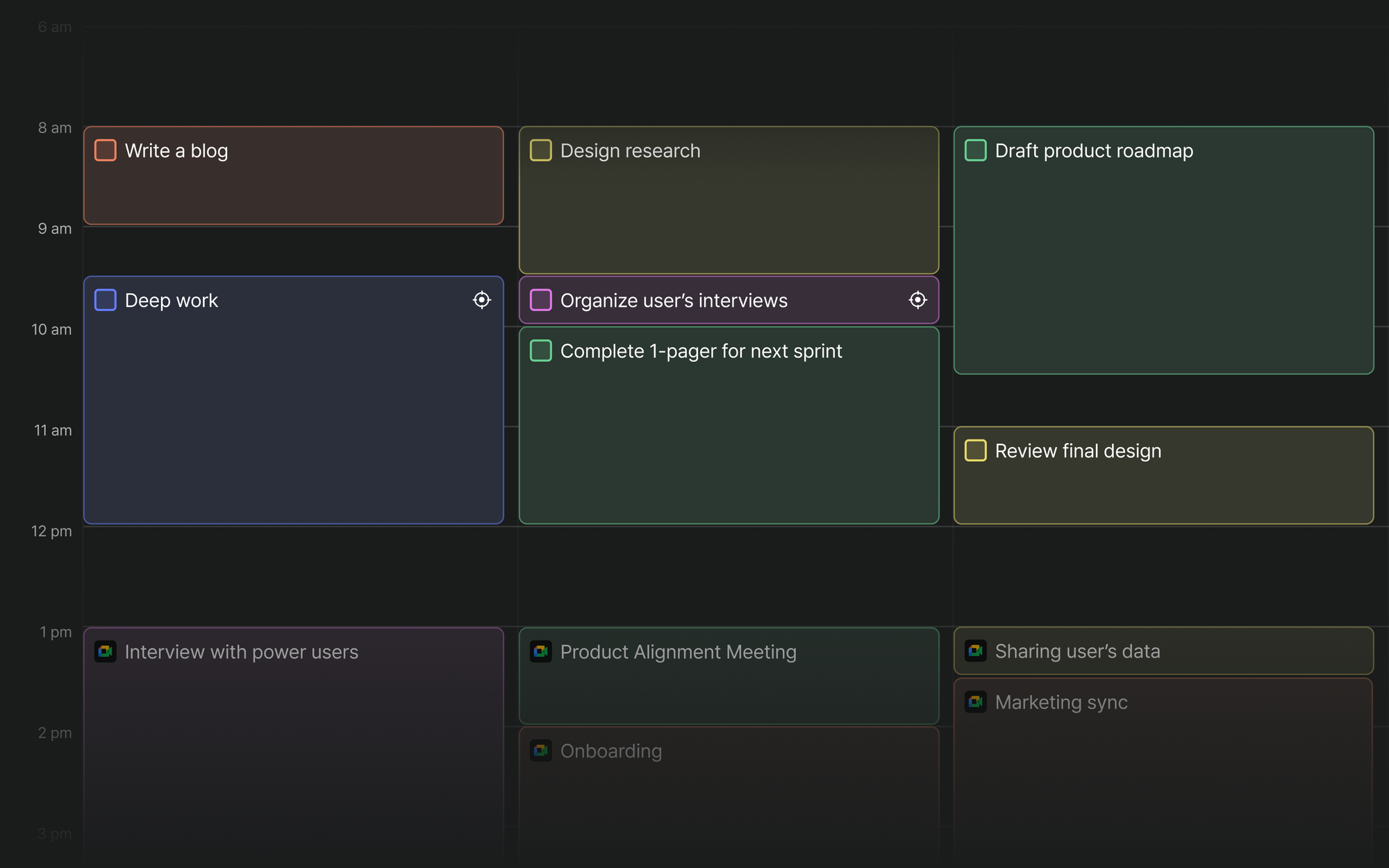Check Complete 1-pager for next sprint
1389x868 pixels.
(540, 351)
